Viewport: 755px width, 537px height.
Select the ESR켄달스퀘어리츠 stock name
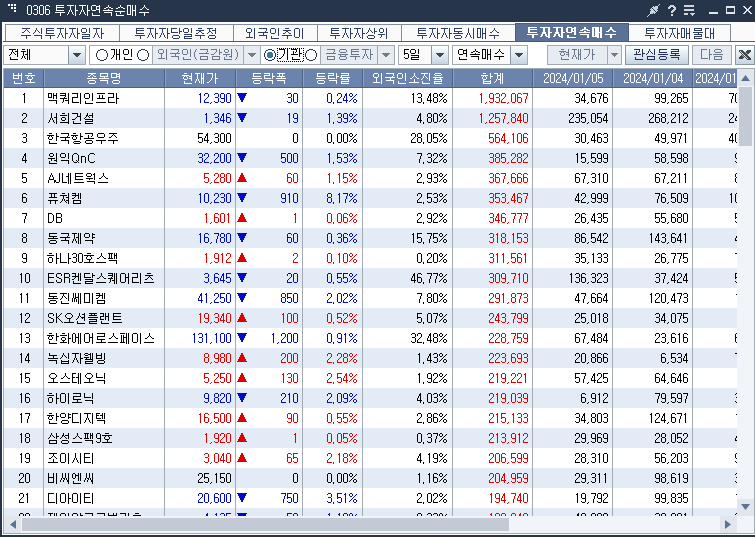coord(101,278)
